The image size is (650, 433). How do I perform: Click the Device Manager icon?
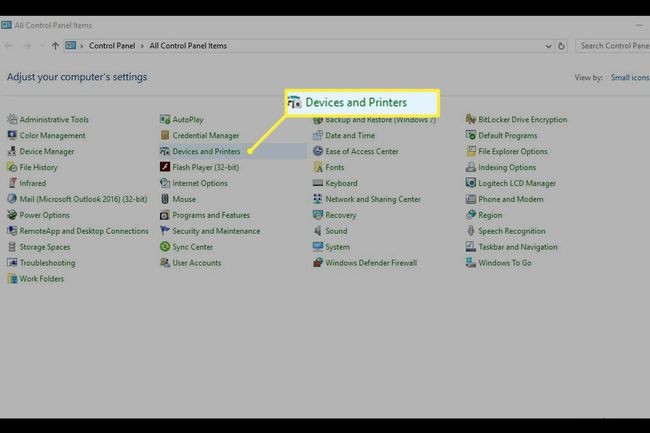[x=12, y=151]
